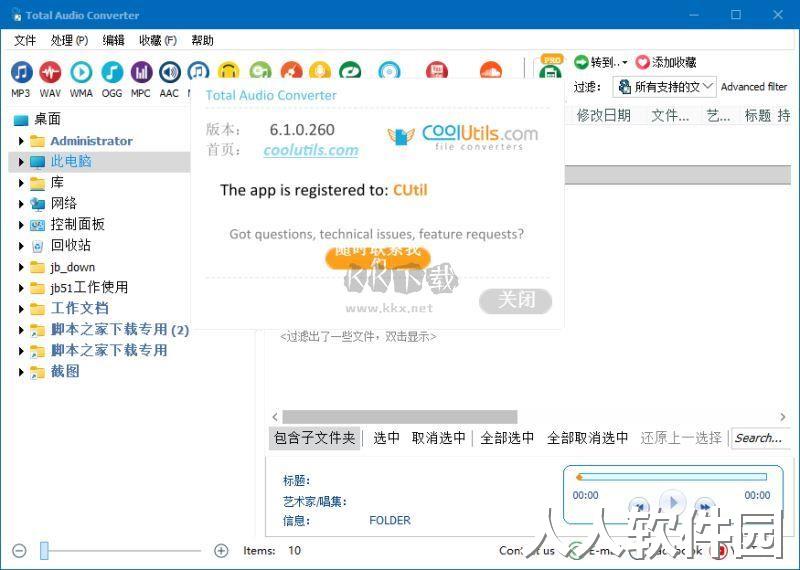Open the file type filter combo box
This screenshot has width=800, height=570.
(664, 87)
